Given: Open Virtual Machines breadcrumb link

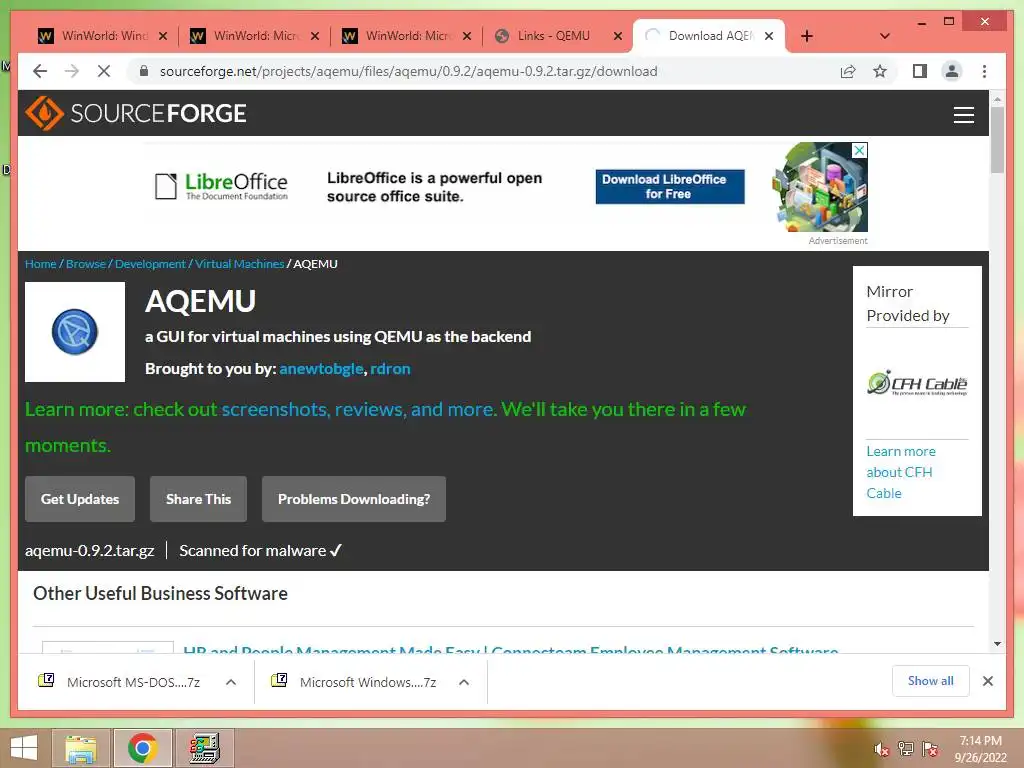Looking at the screenshot, I should pos(240,264).
